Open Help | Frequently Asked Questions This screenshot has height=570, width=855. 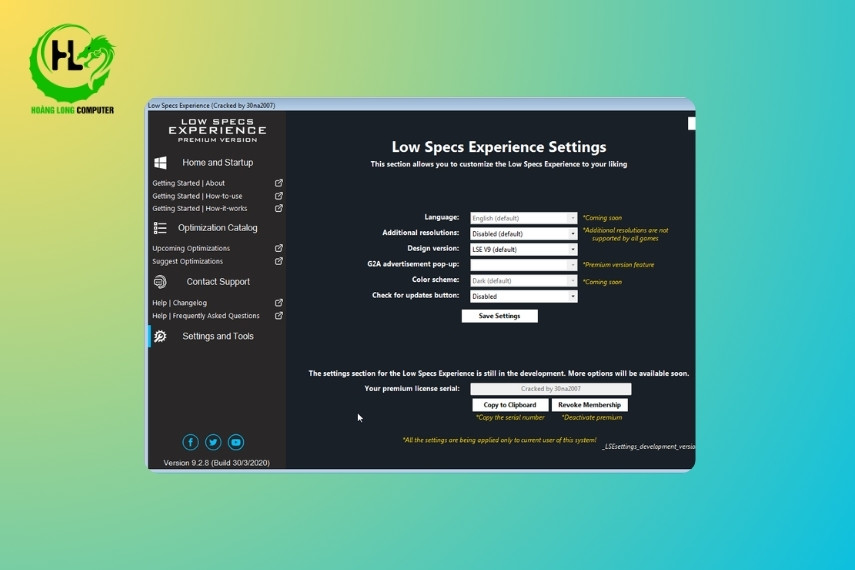[206, 316]
